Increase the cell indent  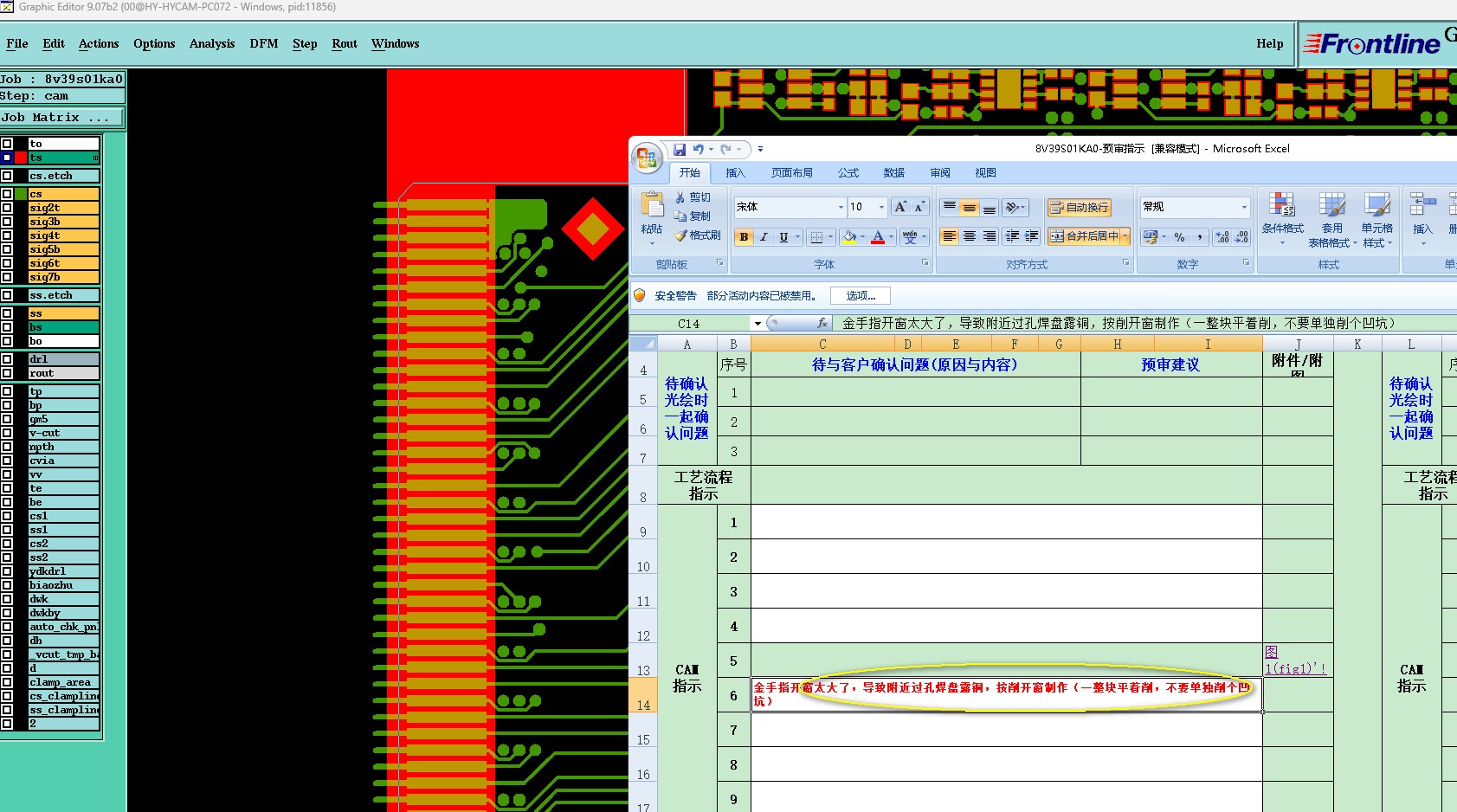click(1032, 236)
